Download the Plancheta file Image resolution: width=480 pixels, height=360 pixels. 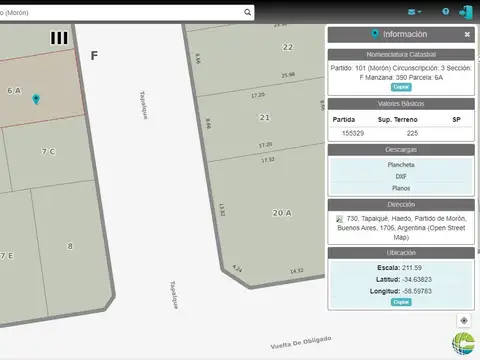point(401,165)
